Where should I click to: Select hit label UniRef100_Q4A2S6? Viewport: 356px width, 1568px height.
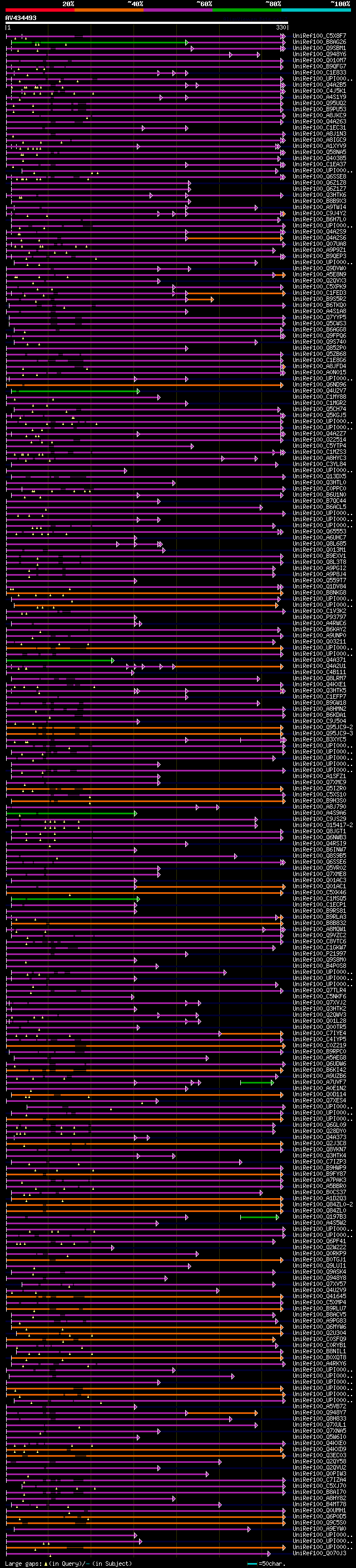319,238
